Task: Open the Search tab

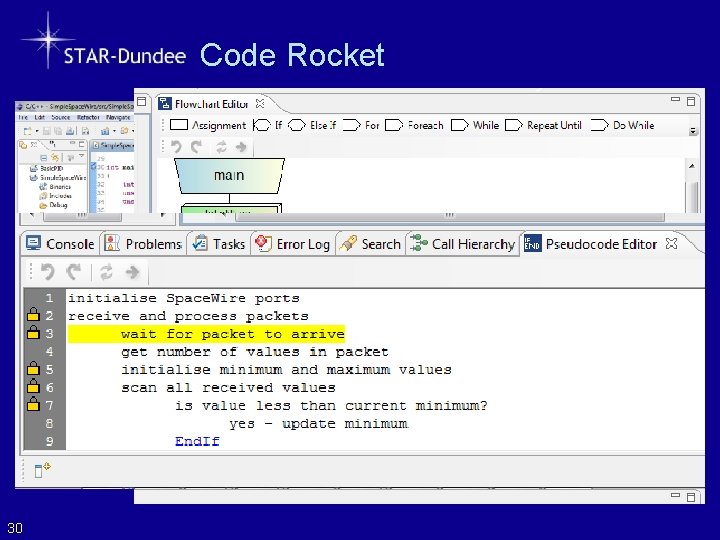Action: [370, 244]
